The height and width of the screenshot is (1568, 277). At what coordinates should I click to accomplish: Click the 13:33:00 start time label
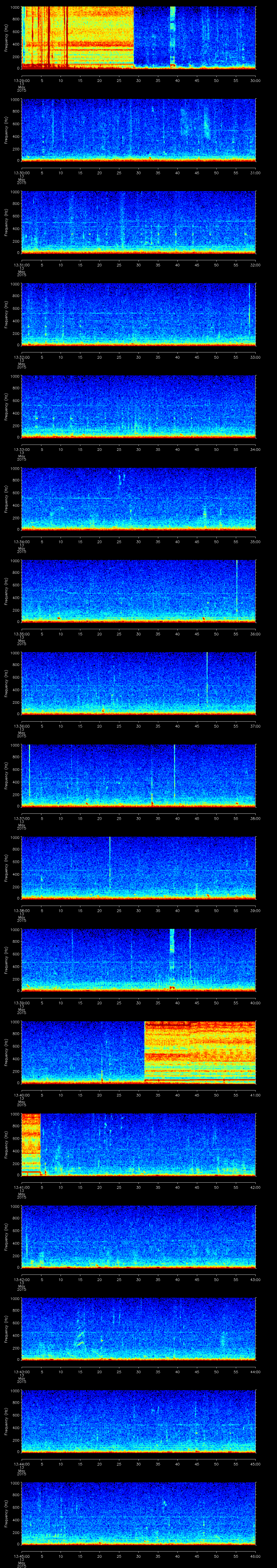click(x=21, y=449)
